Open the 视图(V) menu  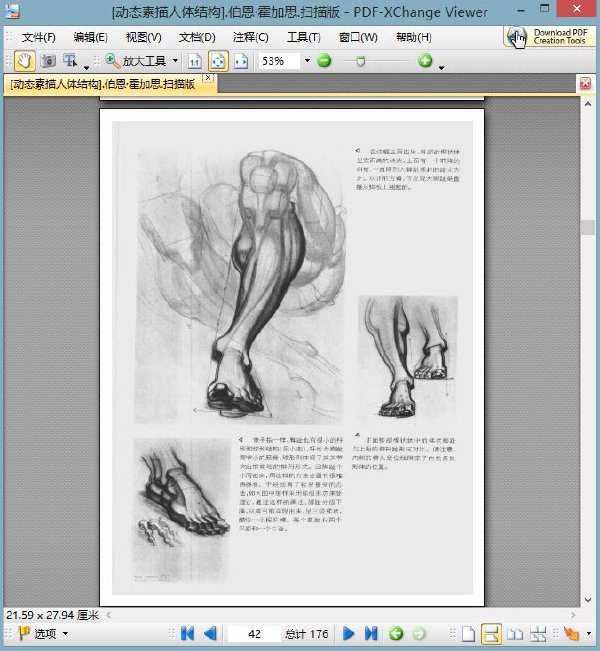point(143,37)
